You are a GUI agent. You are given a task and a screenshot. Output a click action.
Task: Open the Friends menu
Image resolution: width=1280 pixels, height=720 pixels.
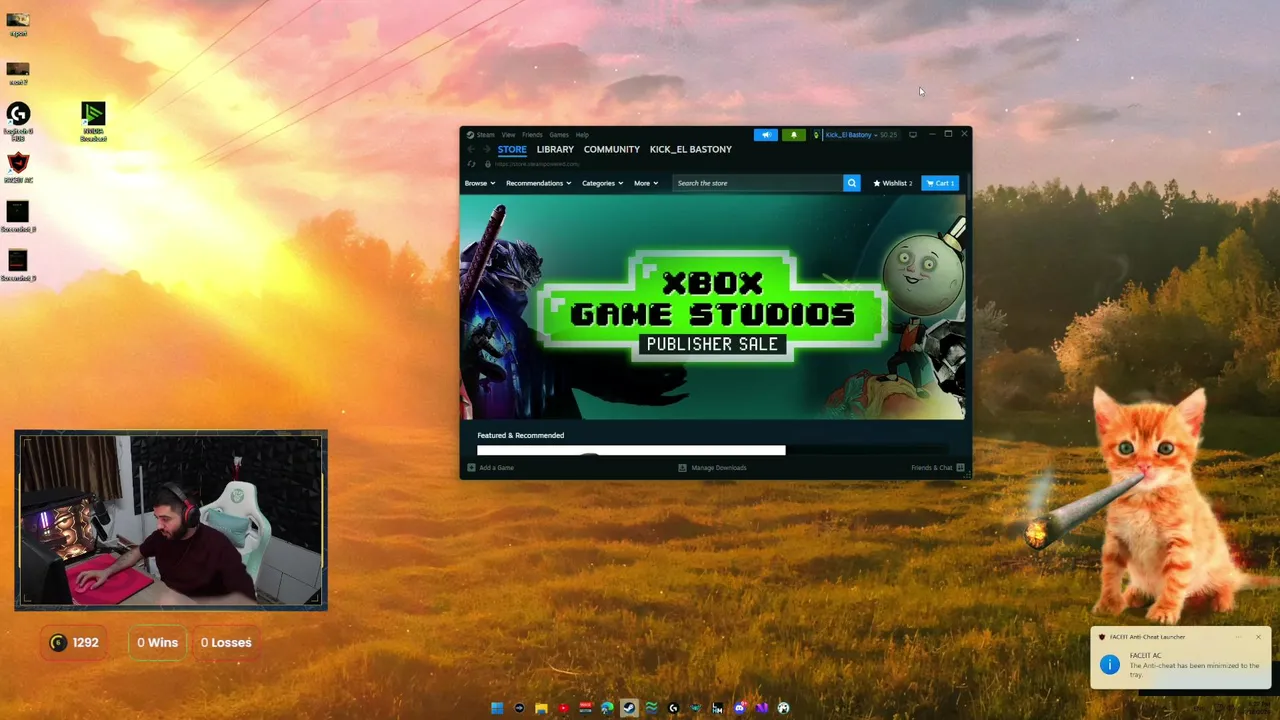pos(532,134)
